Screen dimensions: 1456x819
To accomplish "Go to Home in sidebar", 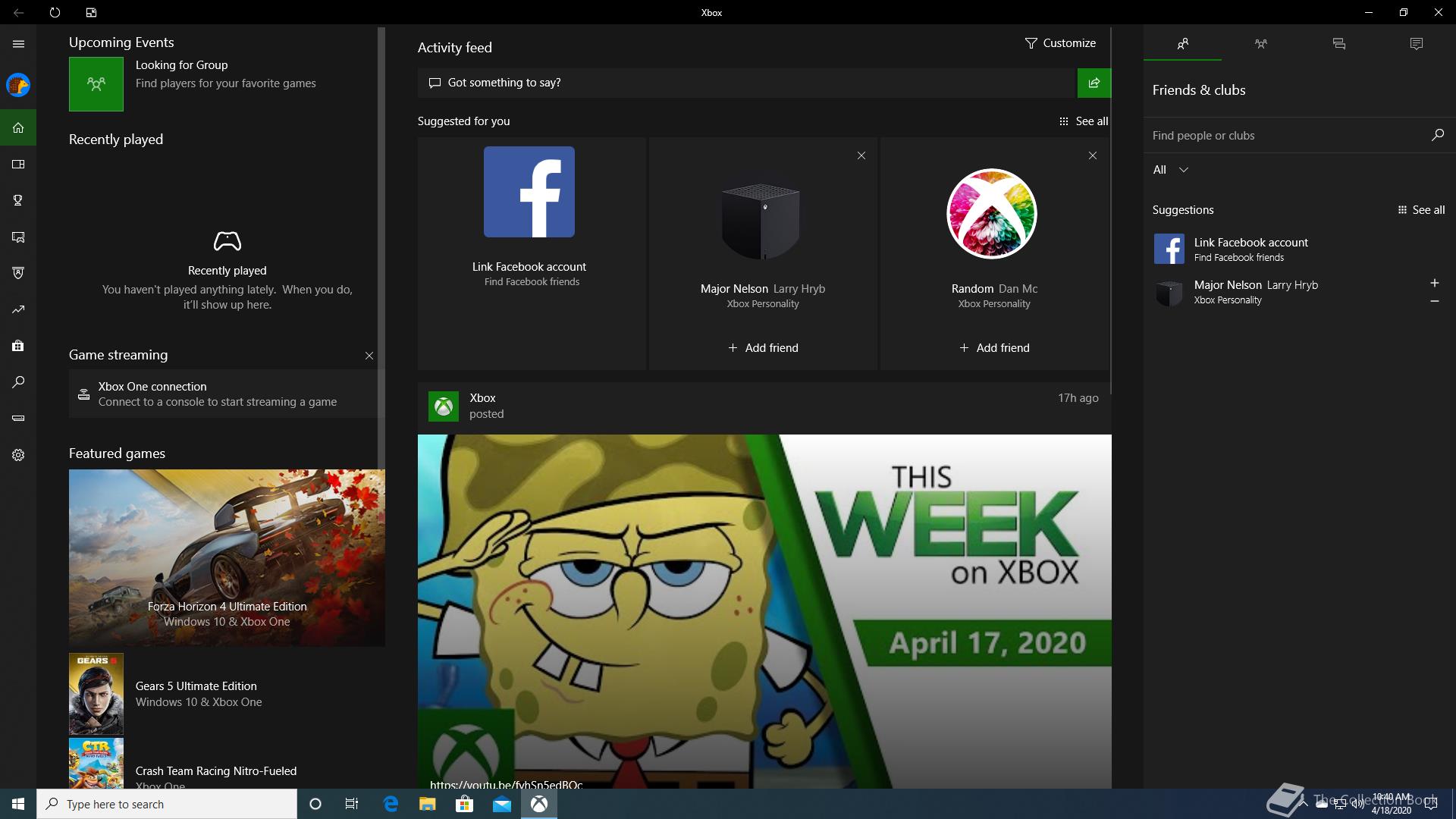I will [x=18, y=127].
